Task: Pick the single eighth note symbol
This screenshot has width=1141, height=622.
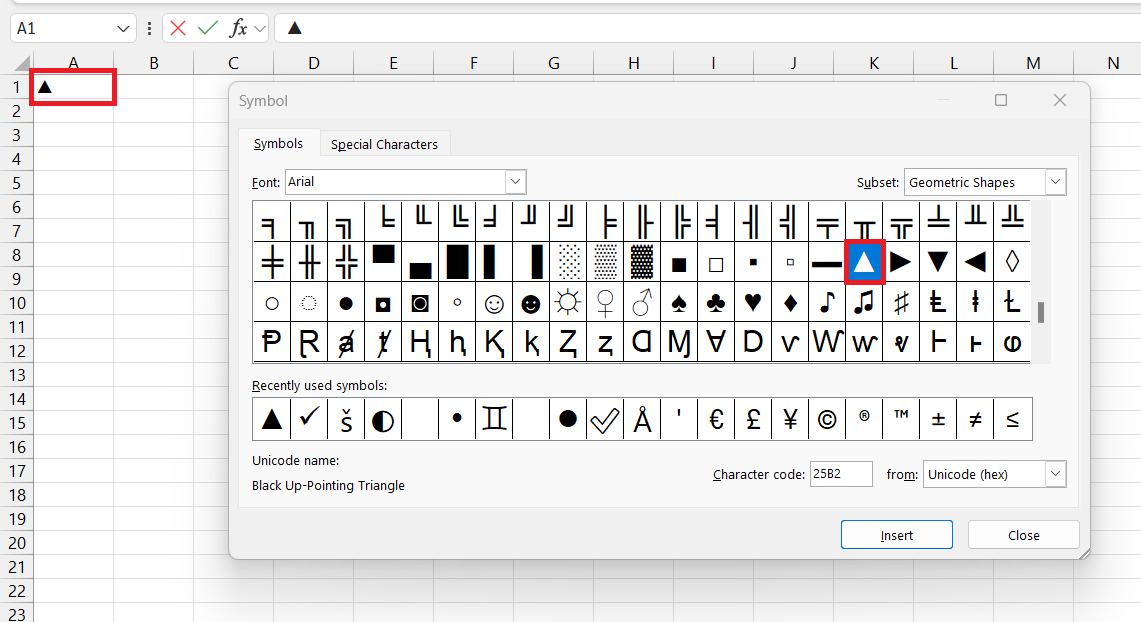Action: pos(827,303)
